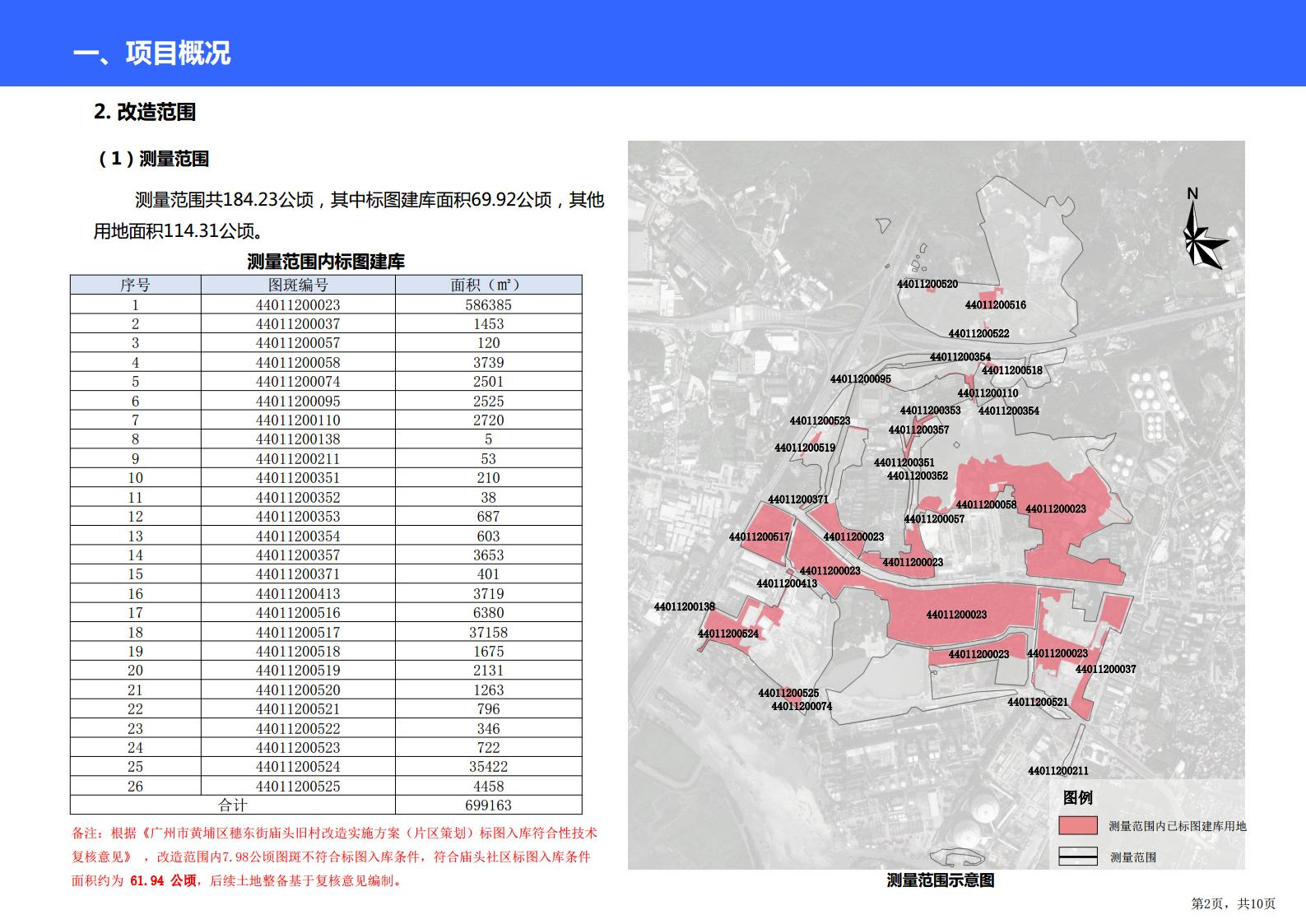
Task: Click the bold red 61.94 公顷 text
Action: [163, 880]
